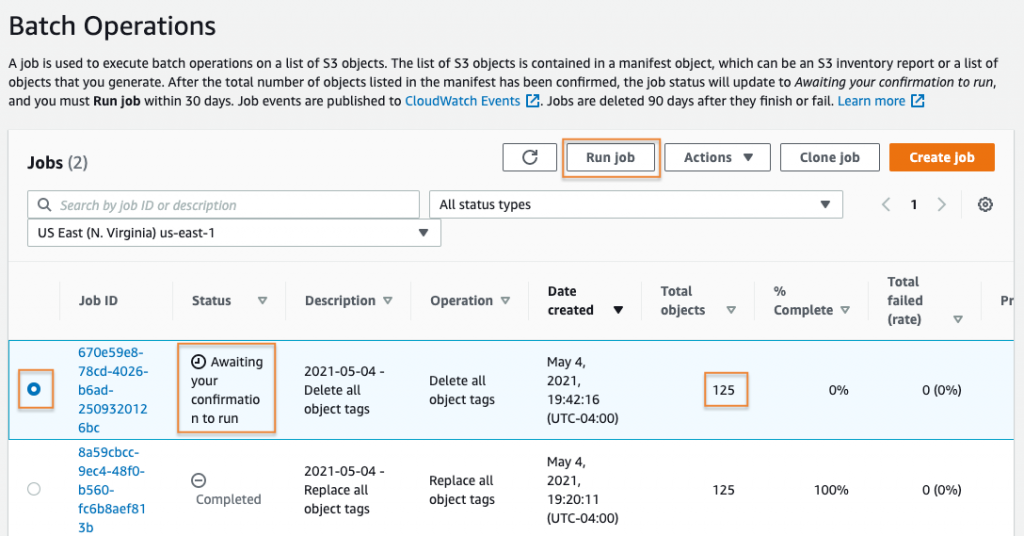Sort by Total objects column
Viewport: 1024px width, 536px height.
click(731, 310)
